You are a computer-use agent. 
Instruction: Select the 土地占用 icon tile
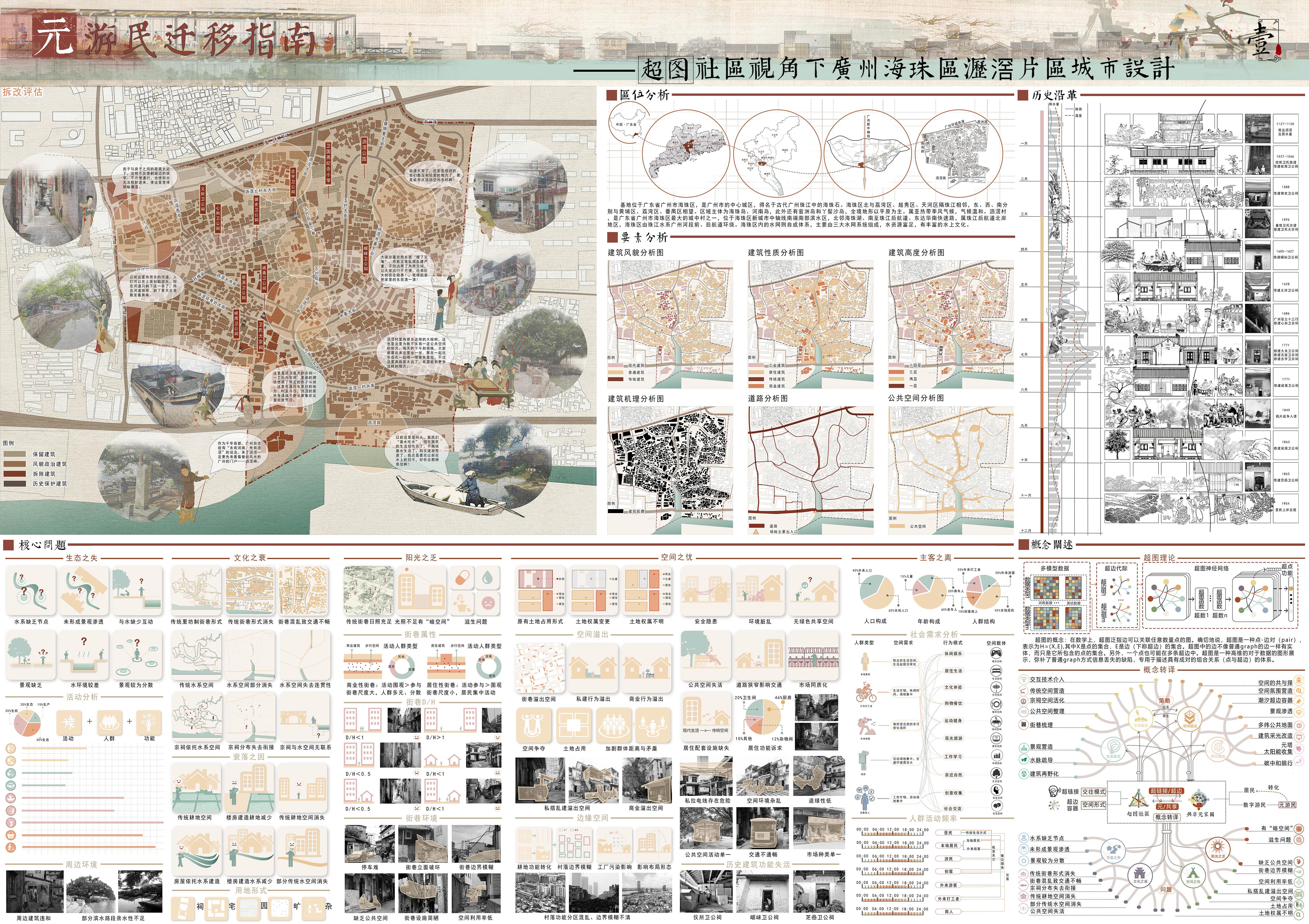pyautogui.click(x=573, y=726)
